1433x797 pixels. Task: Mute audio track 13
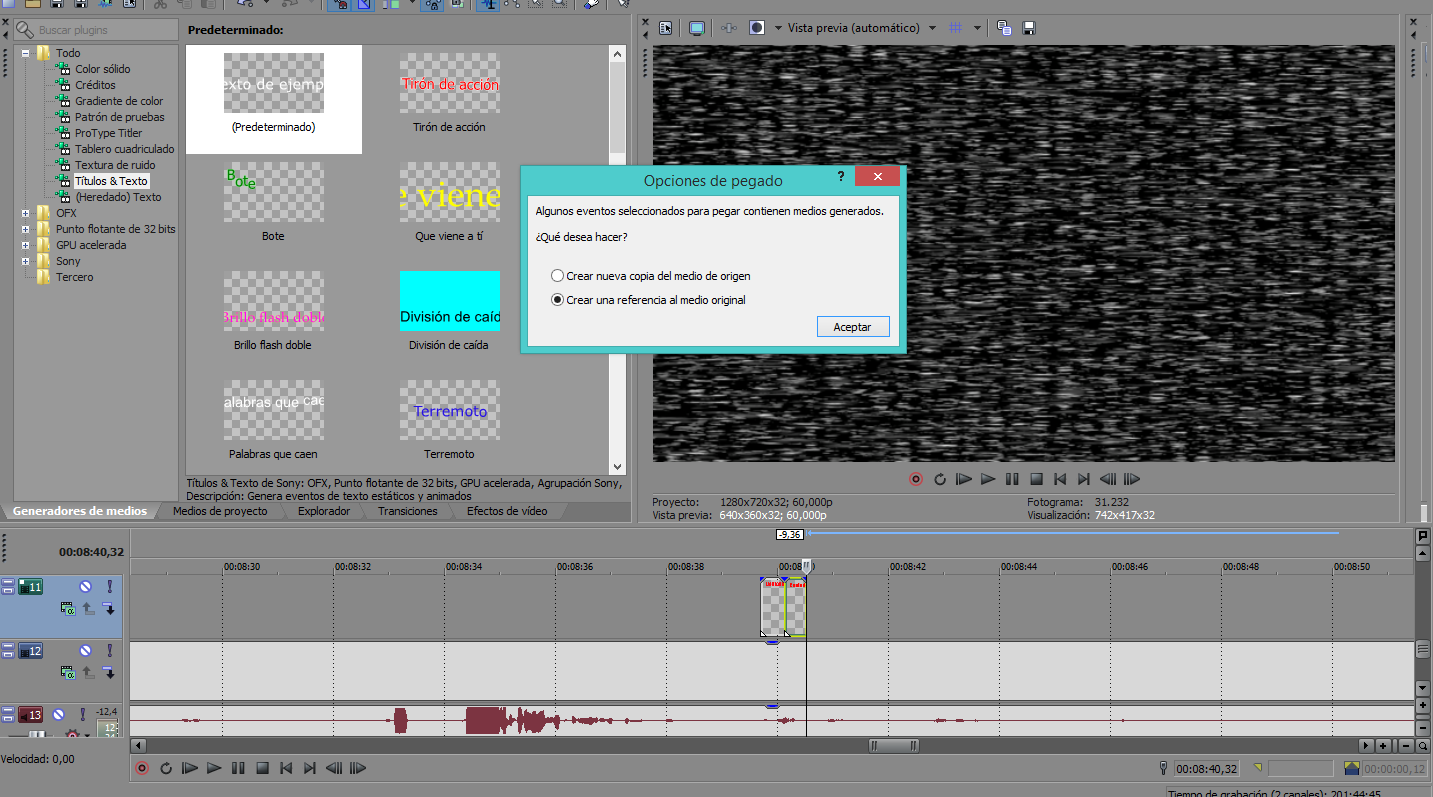point(58,715)
